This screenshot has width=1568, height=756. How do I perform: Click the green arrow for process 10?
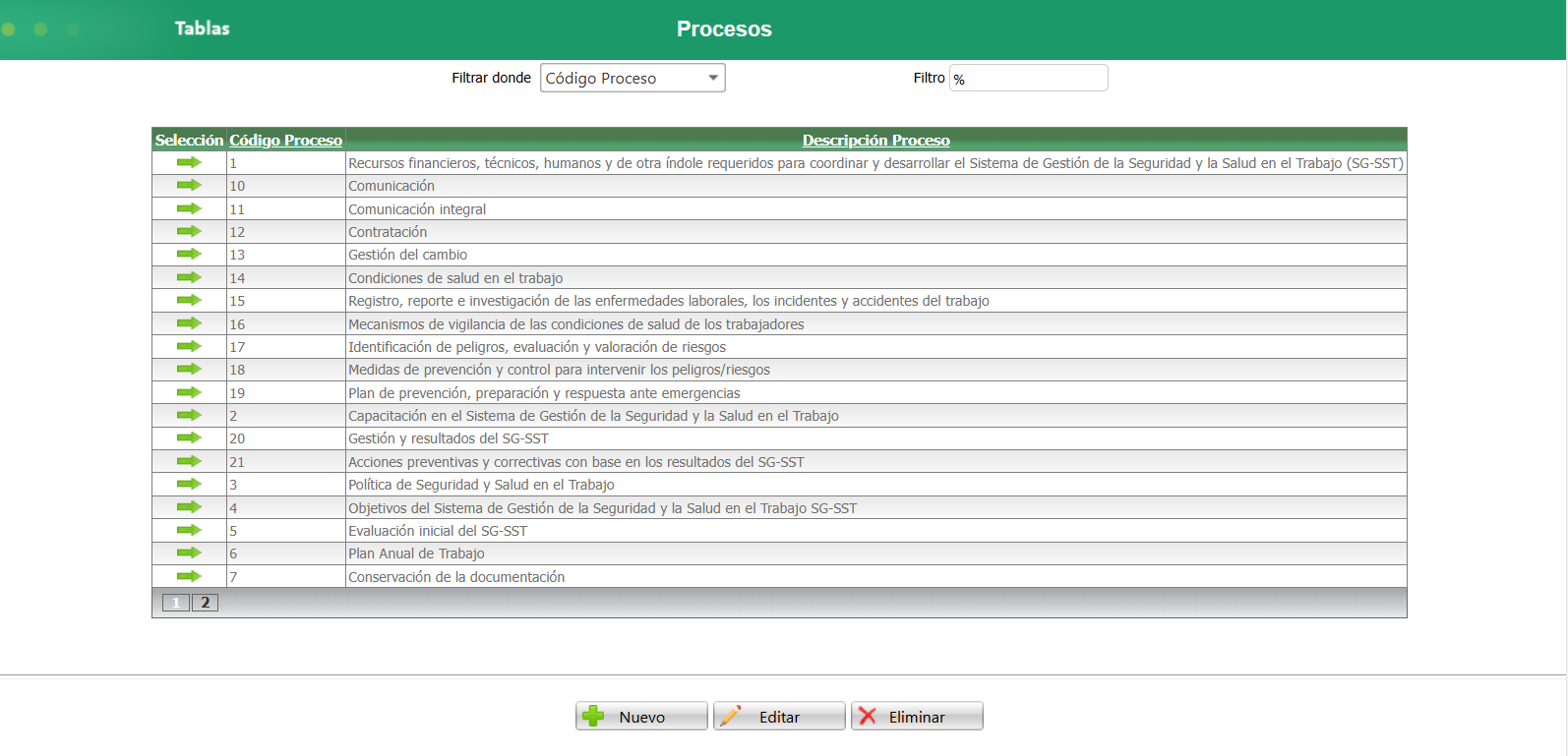(x=189, y=185)
